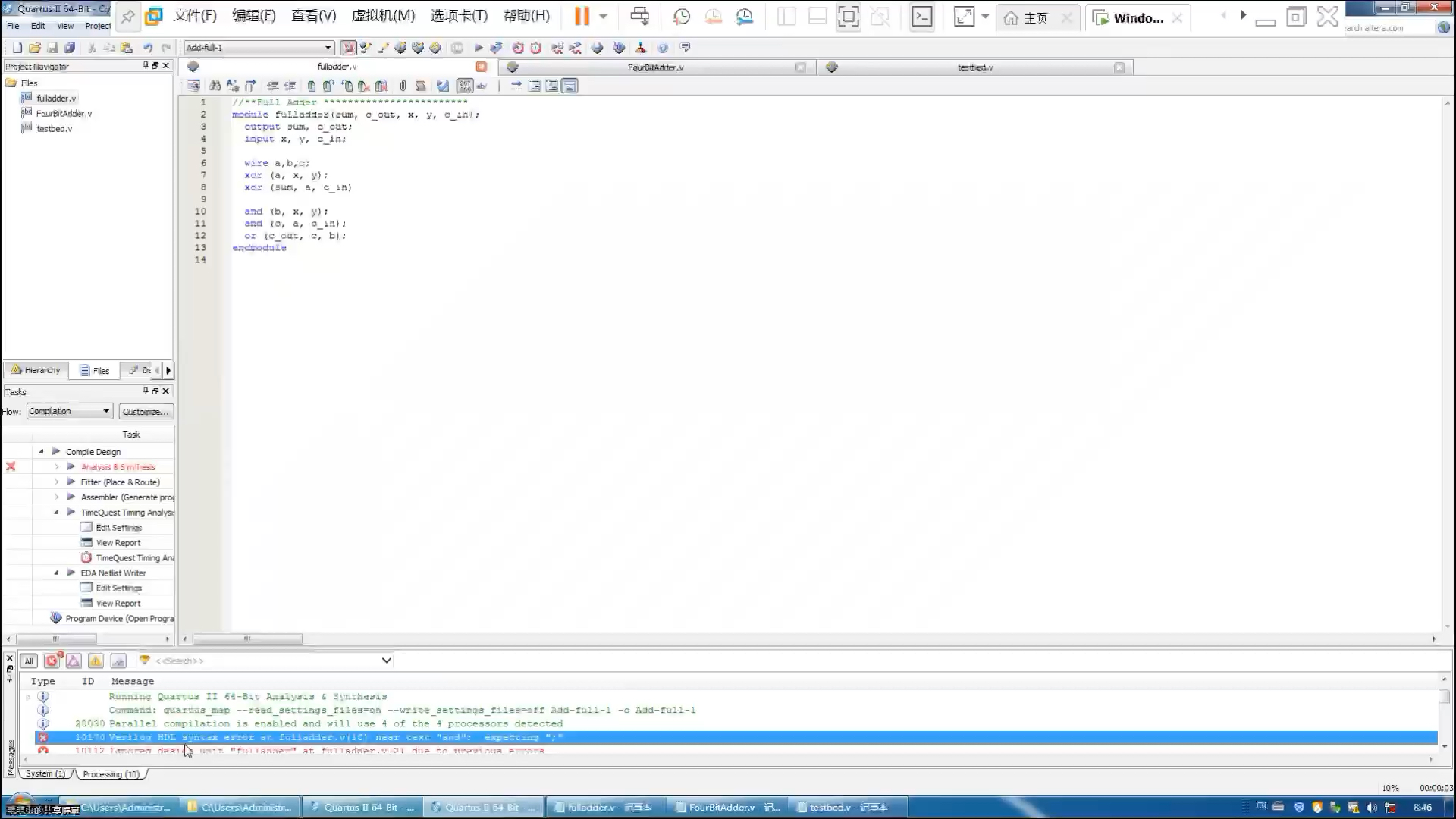
Task: Open message search filter dropdown arrow
Action: [386, 661]
